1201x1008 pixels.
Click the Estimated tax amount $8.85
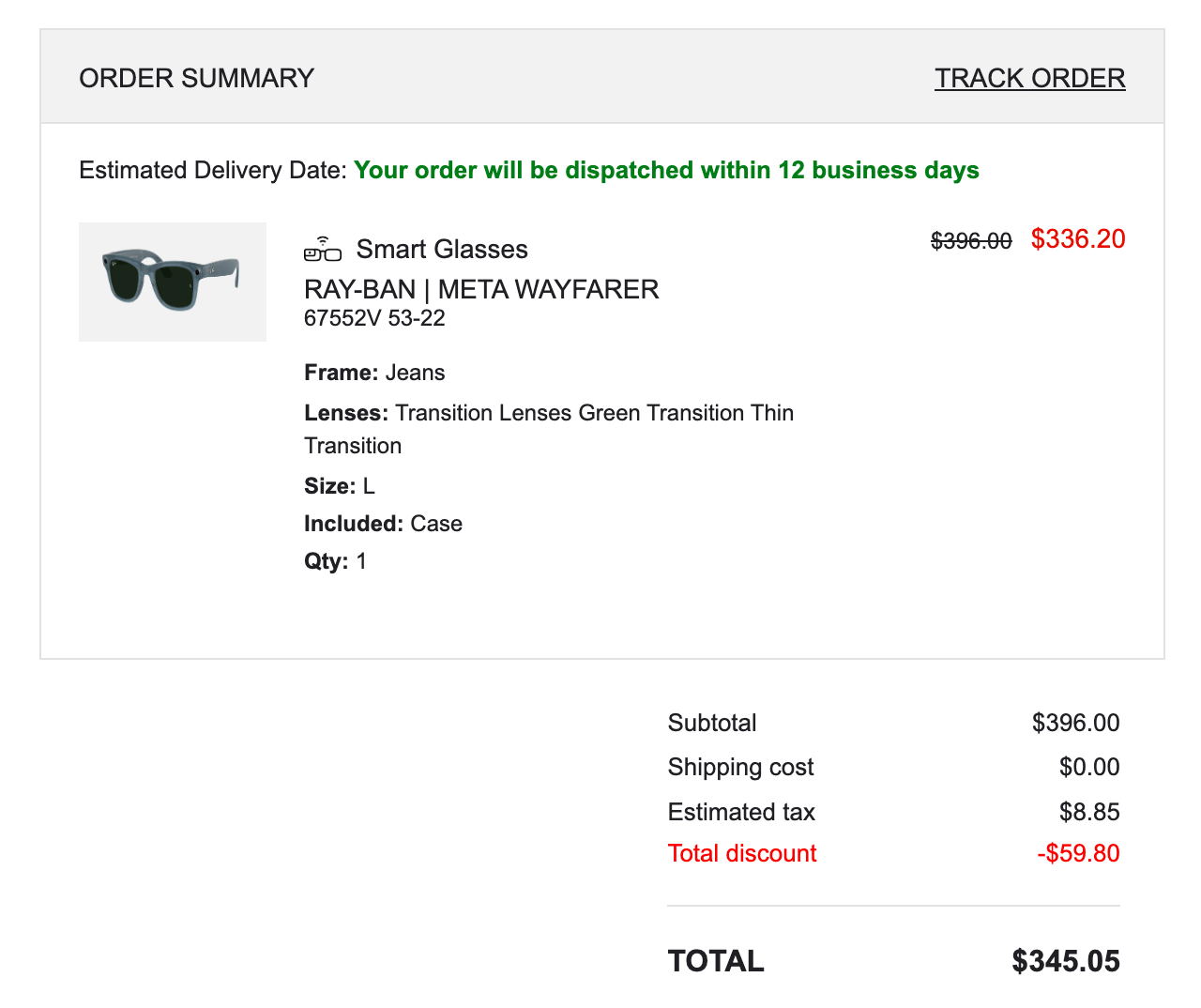pyautogui.click(x=1089, y=812)
